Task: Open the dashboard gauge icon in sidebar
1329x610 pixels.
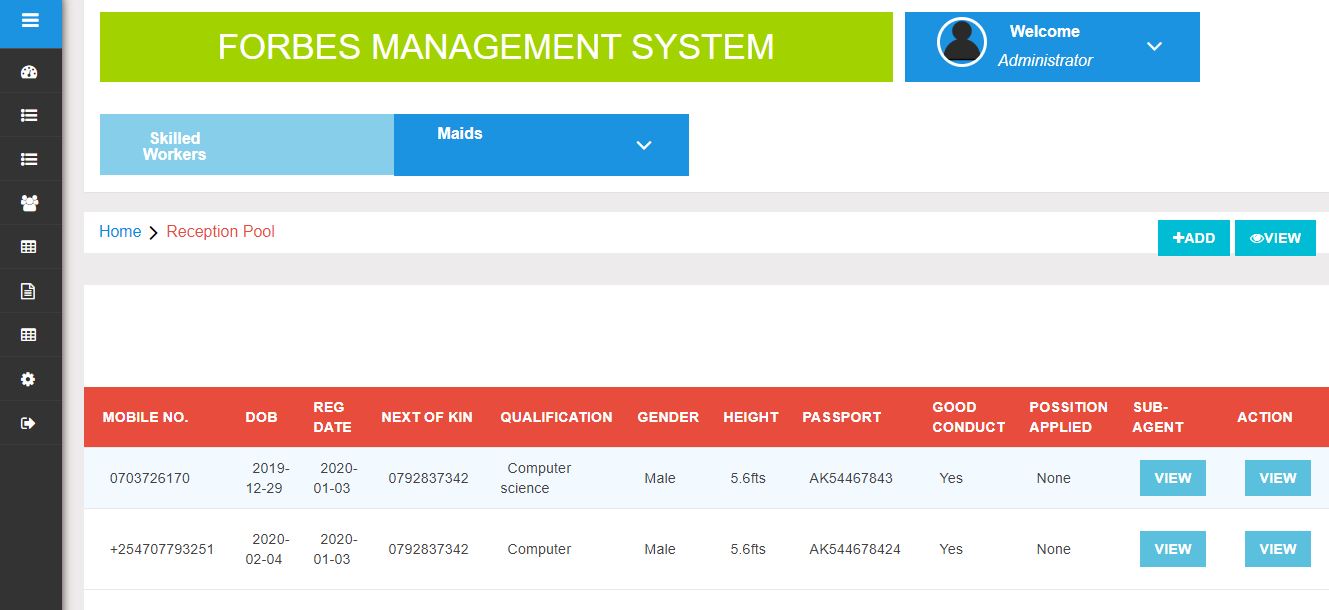Action: click(x=29, y=72)
